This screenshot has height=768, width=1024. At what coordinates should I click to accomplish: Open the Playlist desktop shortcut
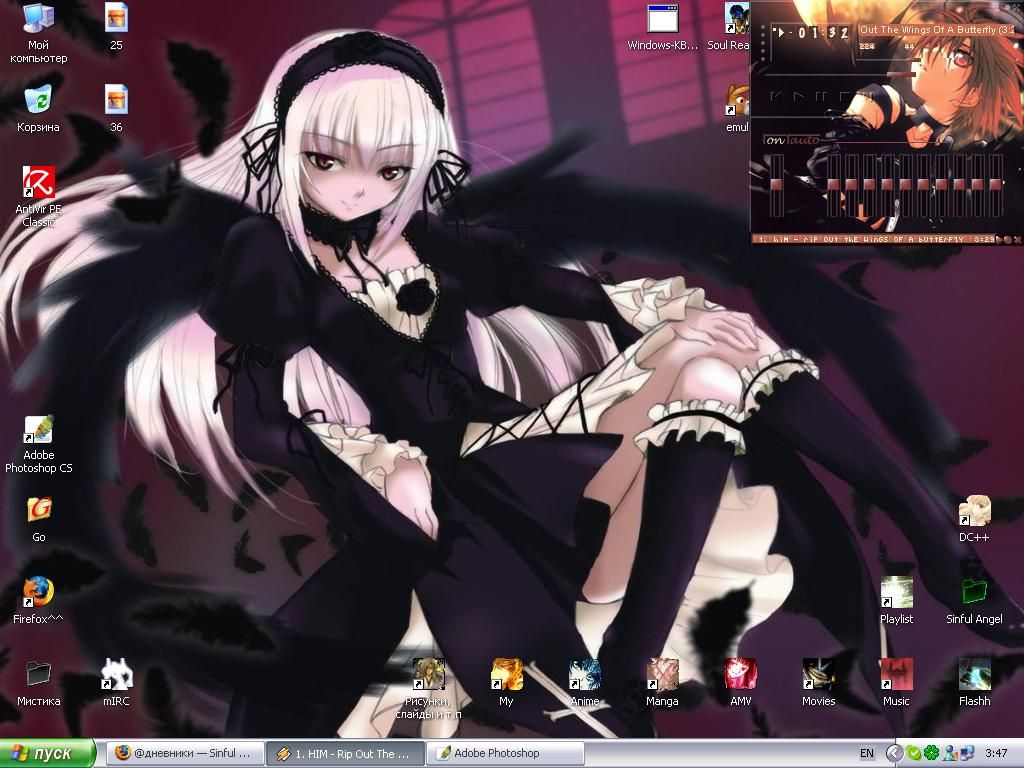tap(896, 601)
